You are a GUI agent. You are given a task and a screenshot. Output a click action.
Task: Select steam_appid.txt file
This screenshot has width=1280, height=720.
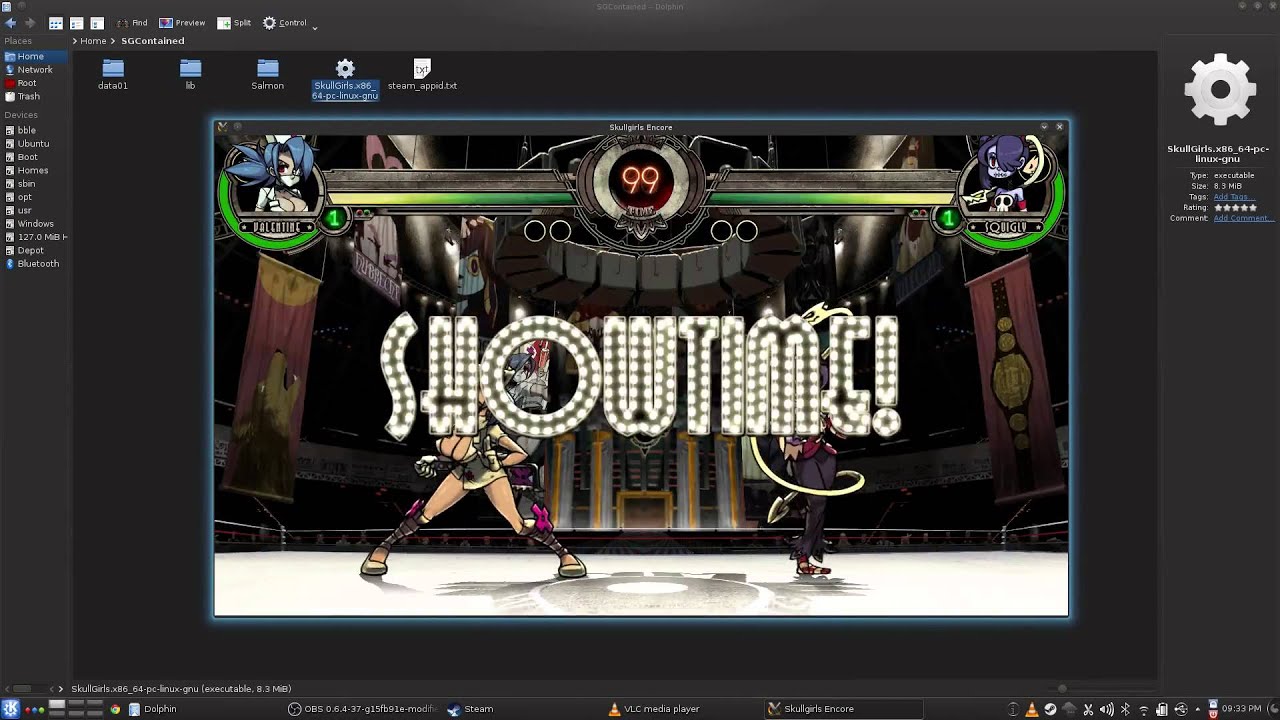pyautogui.click(x=422, y=74)
